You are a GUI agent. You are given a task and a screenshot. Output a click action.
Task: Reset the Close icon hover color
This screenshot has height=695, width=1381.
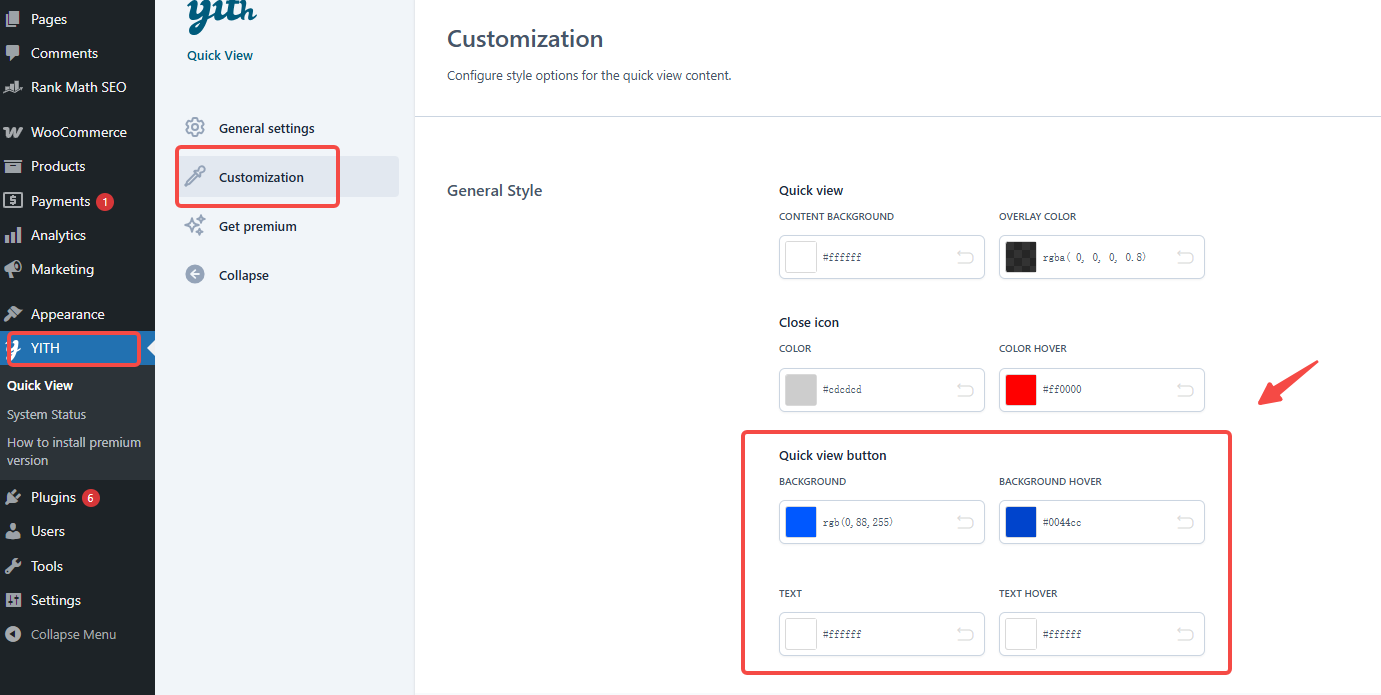tap(1185, 390)
